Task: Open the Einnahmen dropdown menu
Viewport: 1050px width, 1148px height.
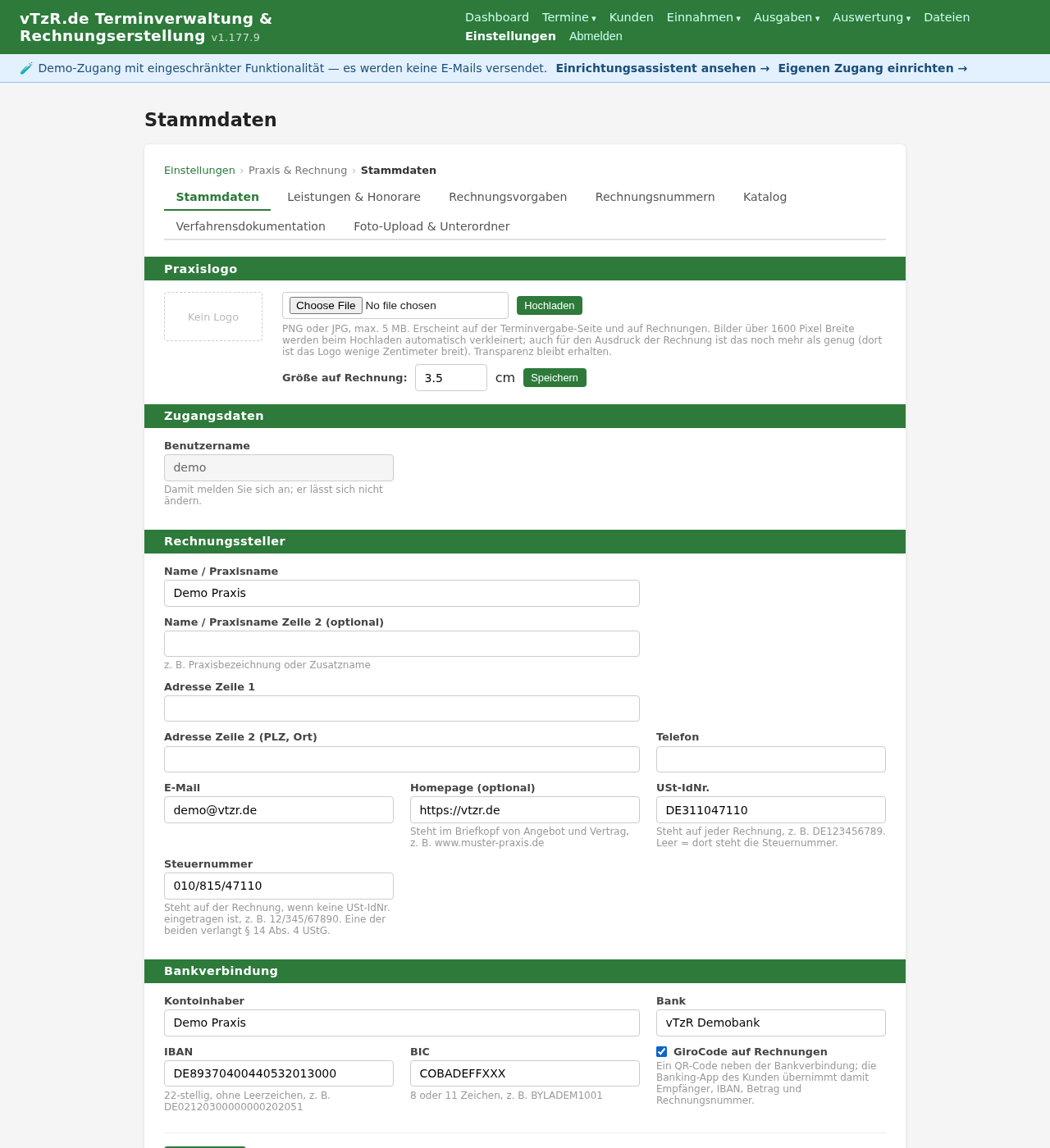Action: [x=704, y=17]
